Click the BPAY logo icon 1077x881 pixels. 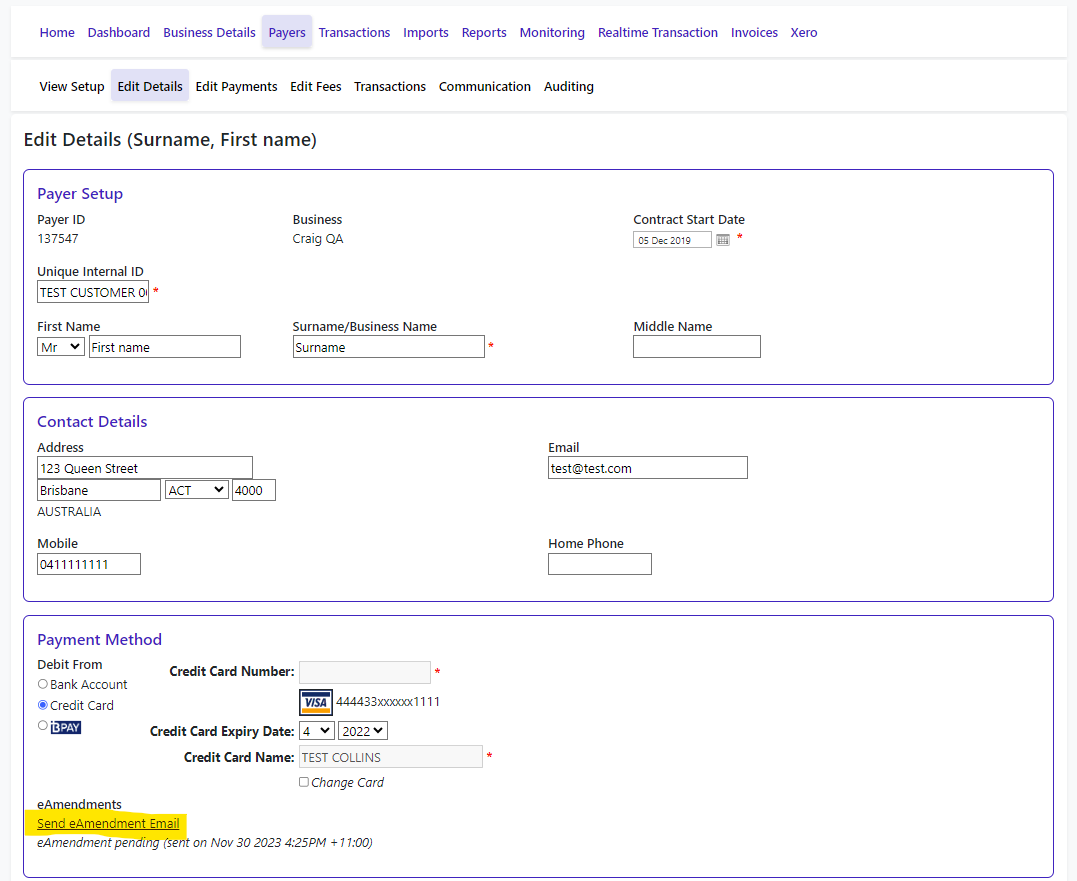[66, 727]
